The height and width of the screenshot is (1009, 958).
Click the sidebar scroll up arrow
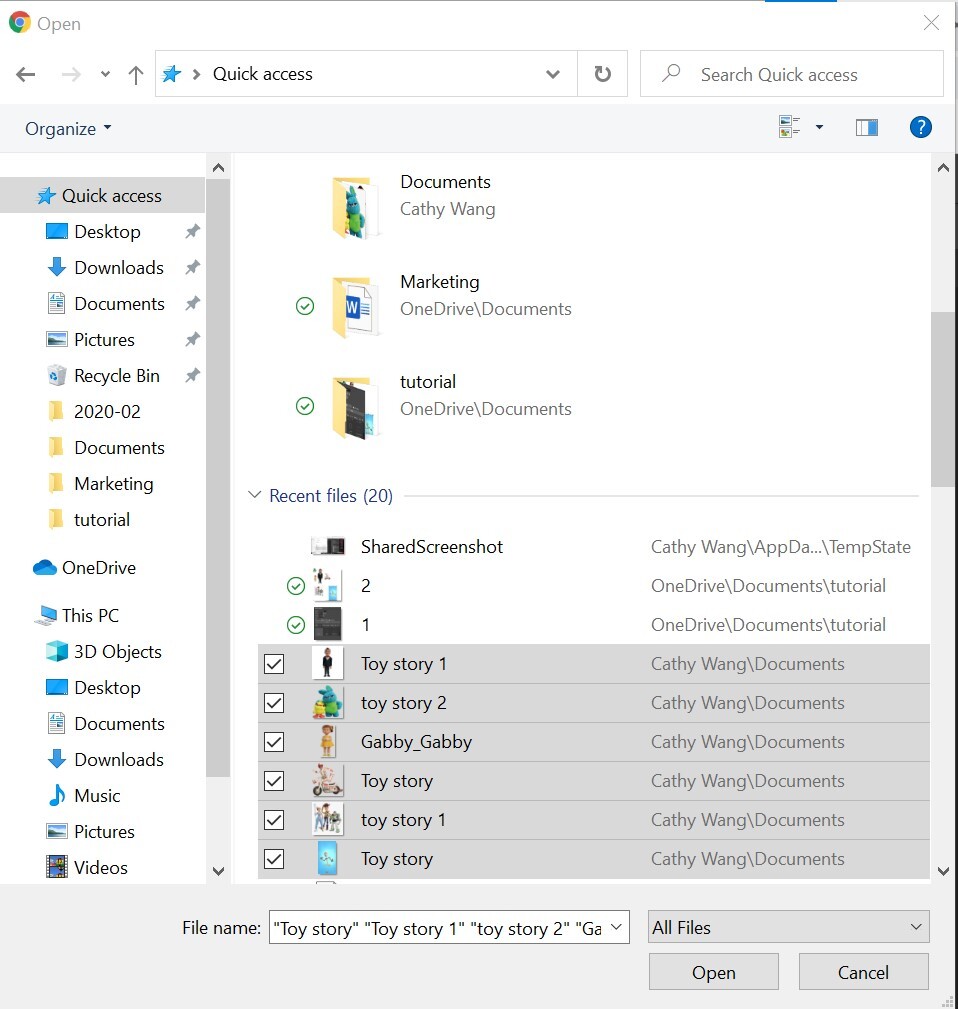coord(218,168)
